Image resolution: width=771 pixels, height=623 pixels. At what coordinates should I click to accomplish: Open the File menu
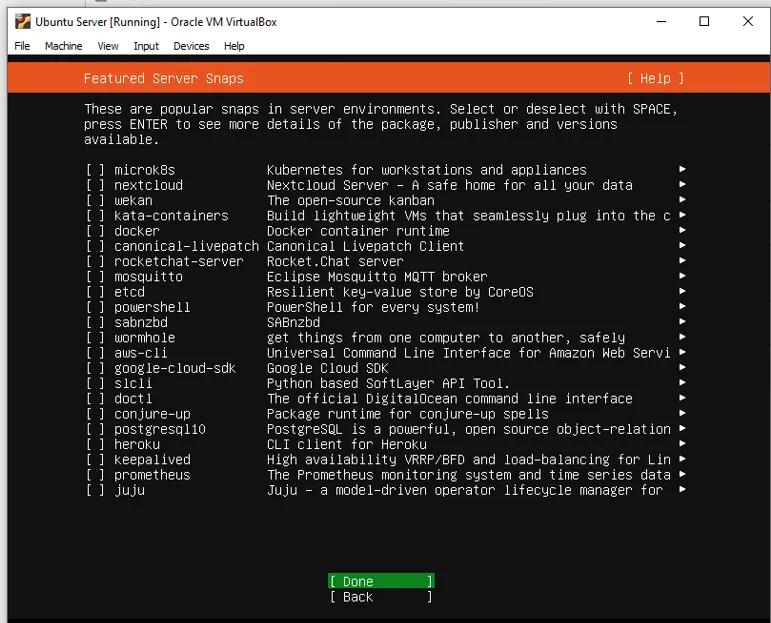(x=22, y=46)
